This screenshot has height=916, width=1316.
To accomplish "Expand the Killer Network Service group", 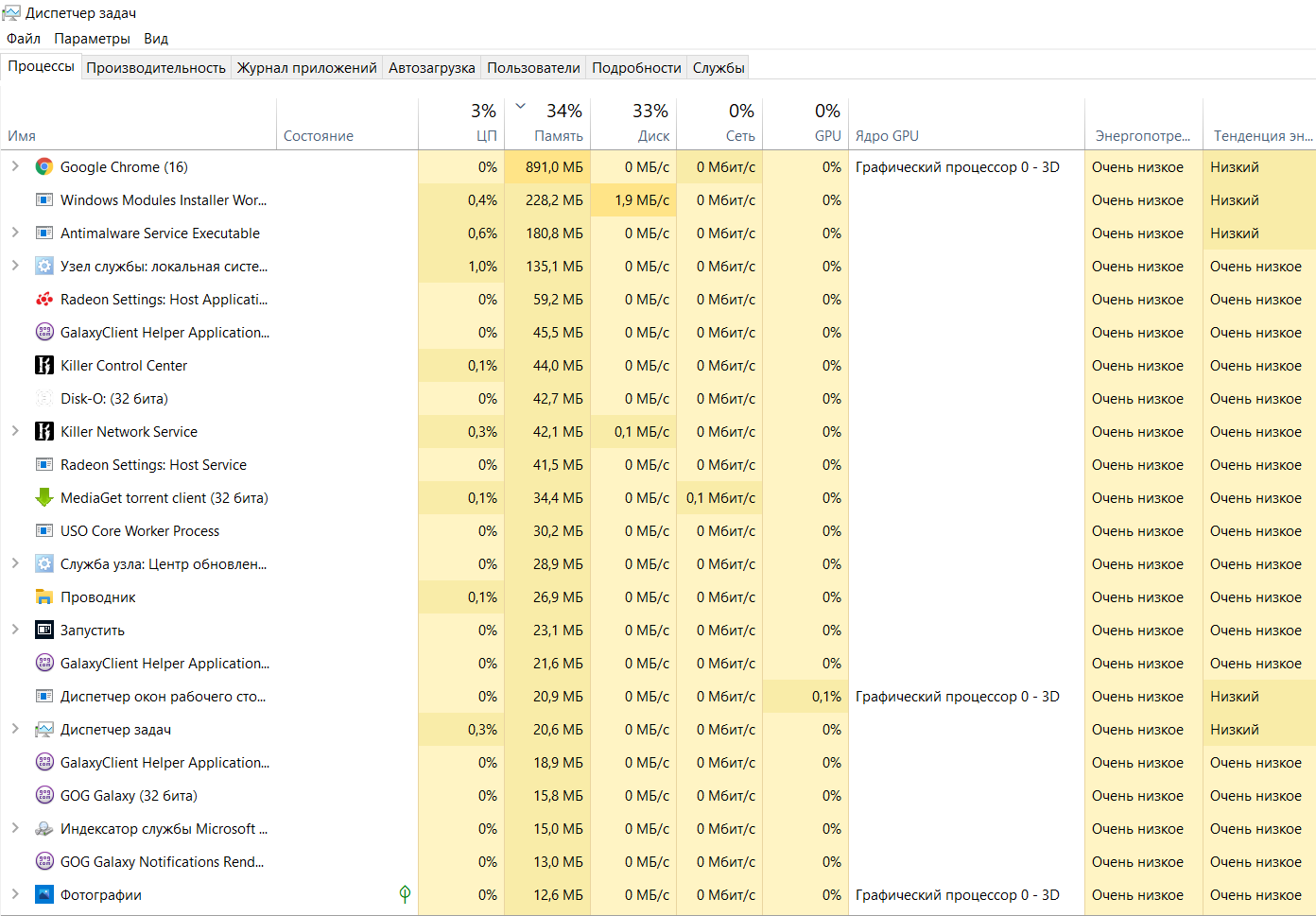I will point(15,431).
